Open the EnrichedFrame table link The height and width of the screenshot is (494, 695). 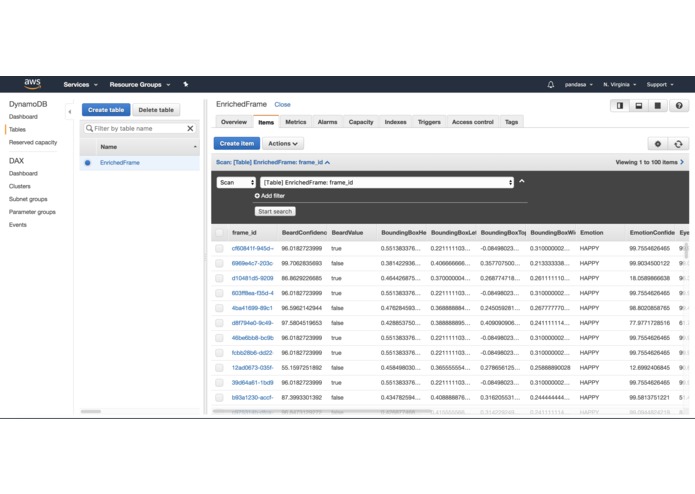point(120,163)
